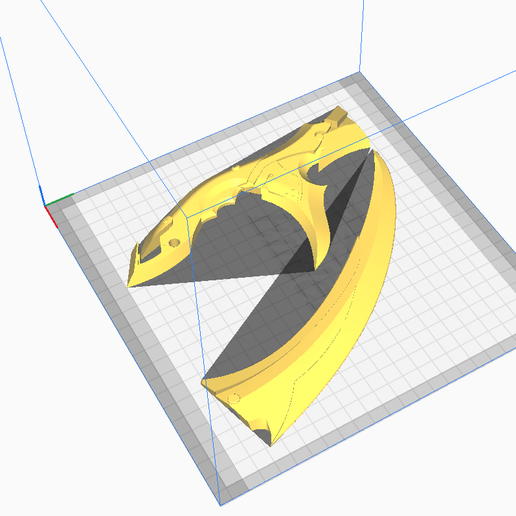Click the round hole on upper model's left end
516x516 pixels.
click(x=174, y=242)
